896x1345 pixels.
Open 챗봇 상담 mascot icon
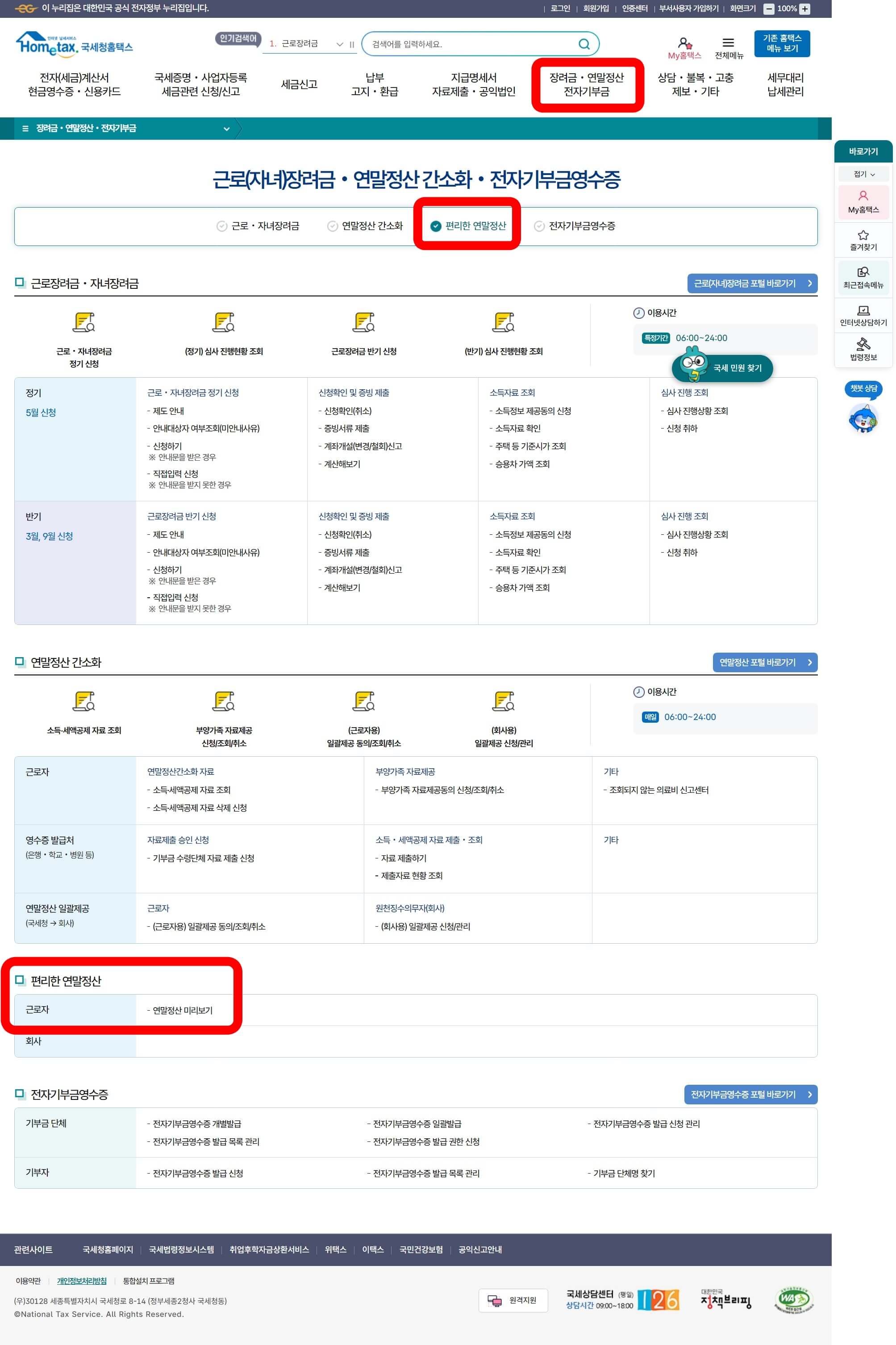point(863,418)
